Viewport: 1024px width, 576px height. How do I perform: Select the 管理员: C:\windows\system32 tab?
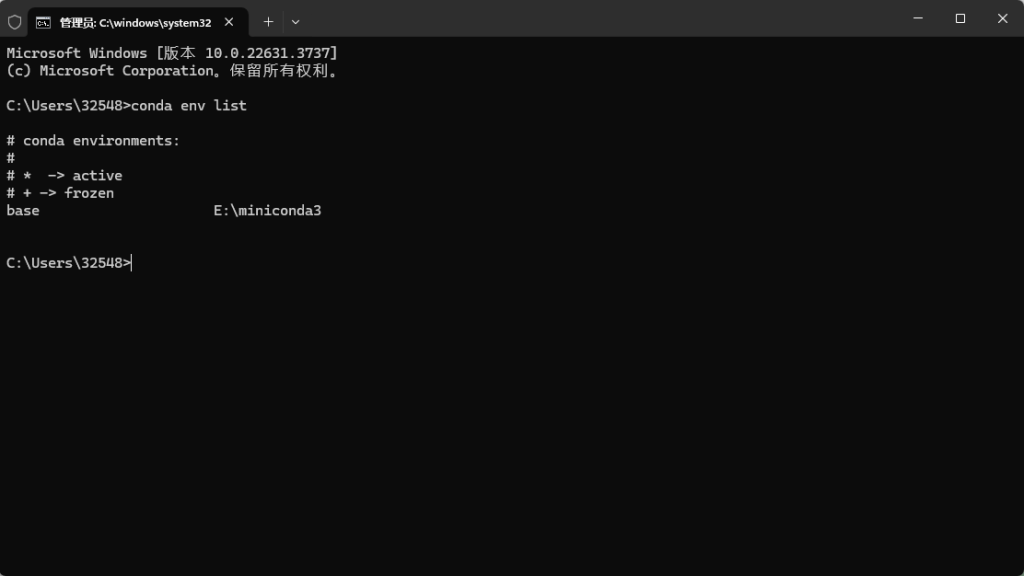[135, 22]
